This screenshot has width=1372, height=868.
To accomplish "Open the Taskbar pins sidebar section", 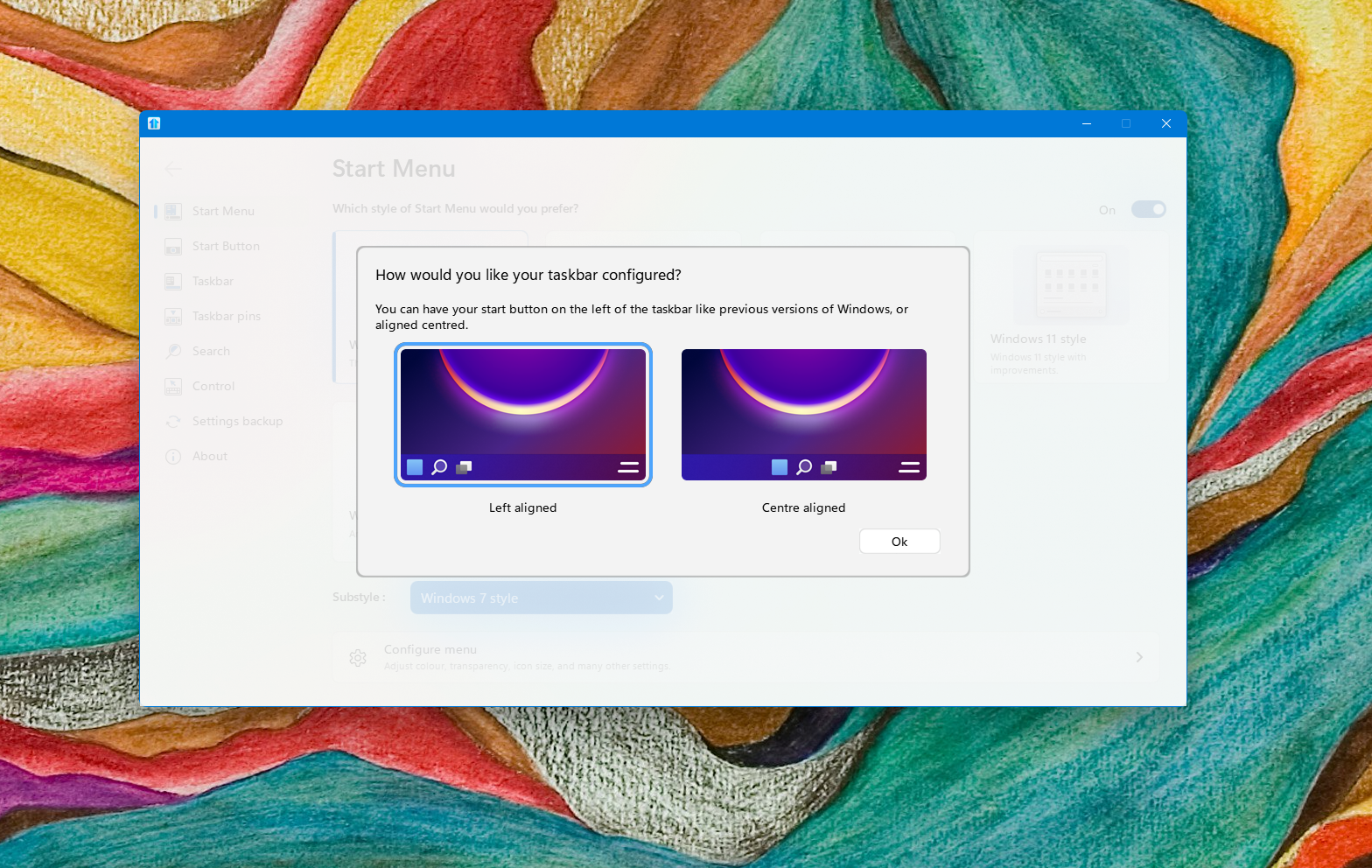I will [x=232, y=316].
